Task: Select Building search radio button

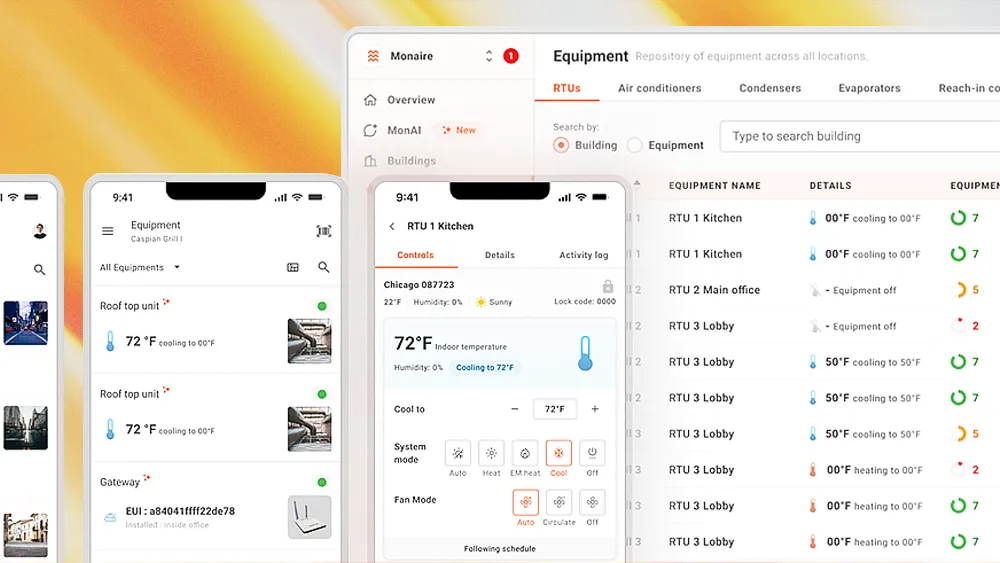Action: (x=561, y=145)
